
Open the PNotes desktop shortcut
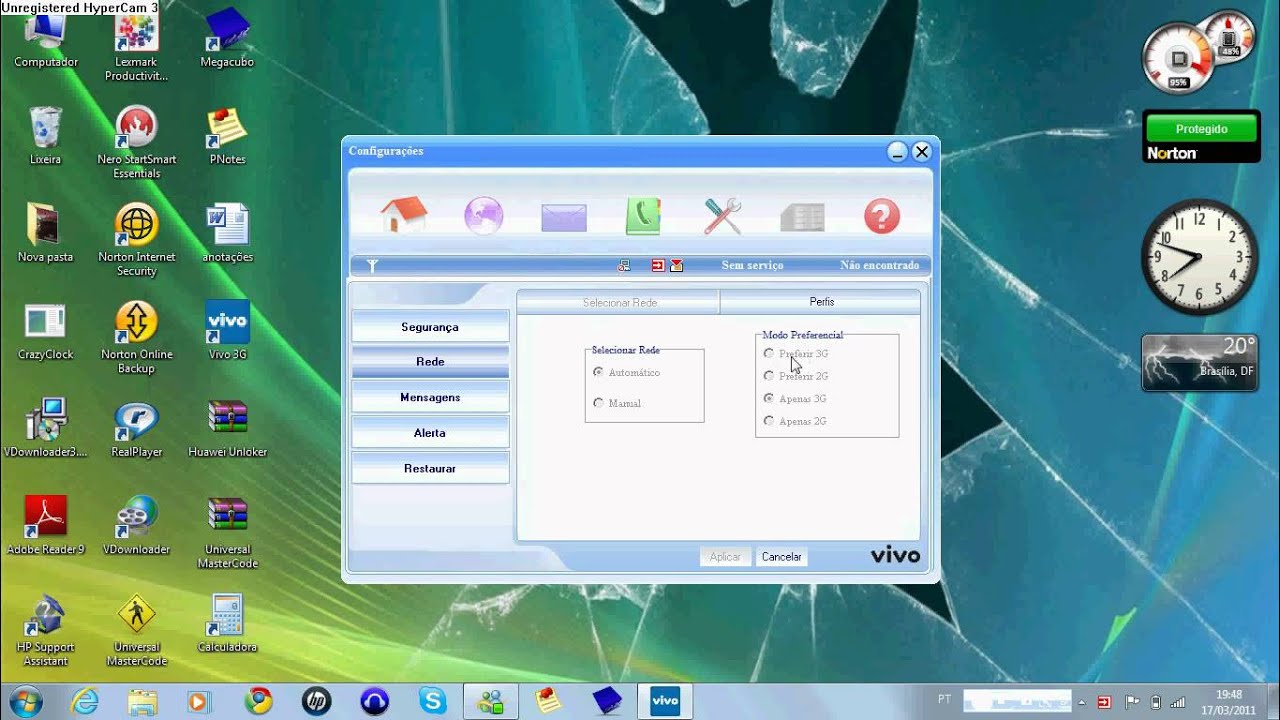(227, 136)
